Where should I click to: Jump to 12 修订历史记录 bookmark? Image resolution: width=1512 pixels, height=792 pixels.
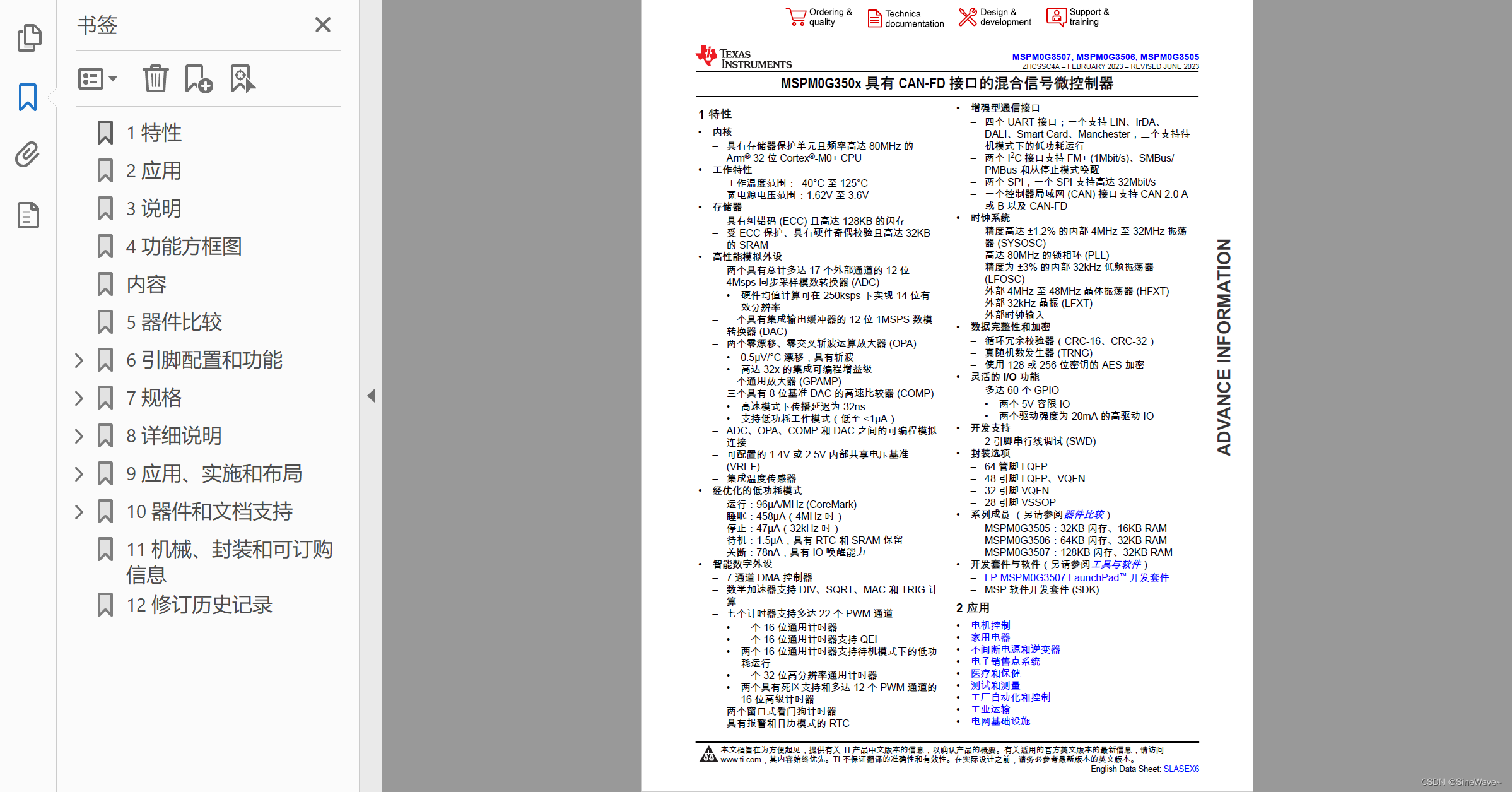point(199,605)
